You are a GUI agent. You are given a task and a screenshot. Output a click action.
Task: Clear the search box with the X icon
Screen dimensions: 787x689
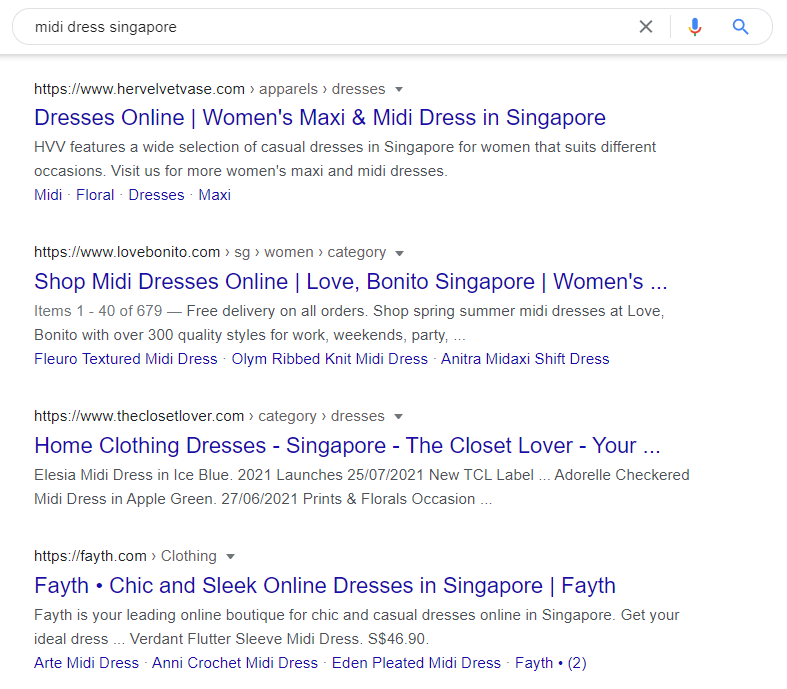646,27
